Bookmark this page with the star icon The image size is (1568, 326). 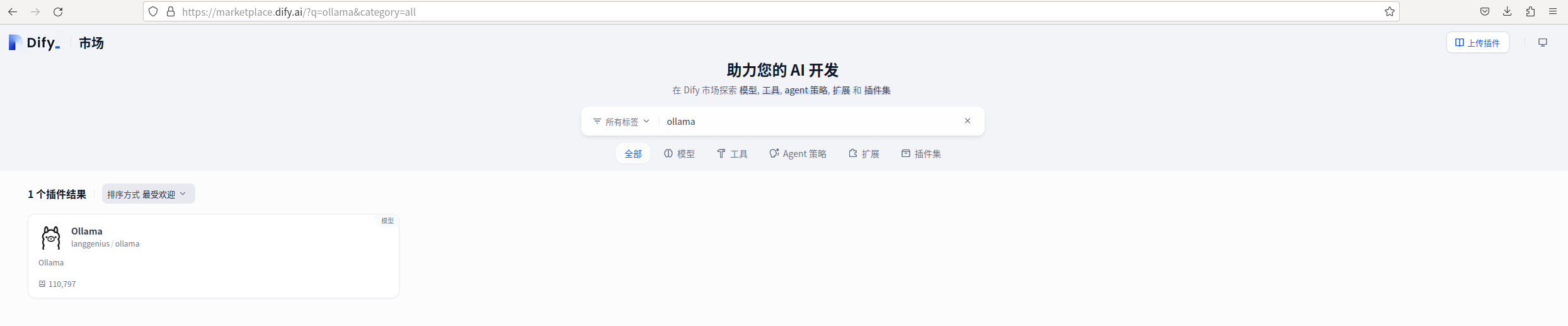tap(1389, 11)
